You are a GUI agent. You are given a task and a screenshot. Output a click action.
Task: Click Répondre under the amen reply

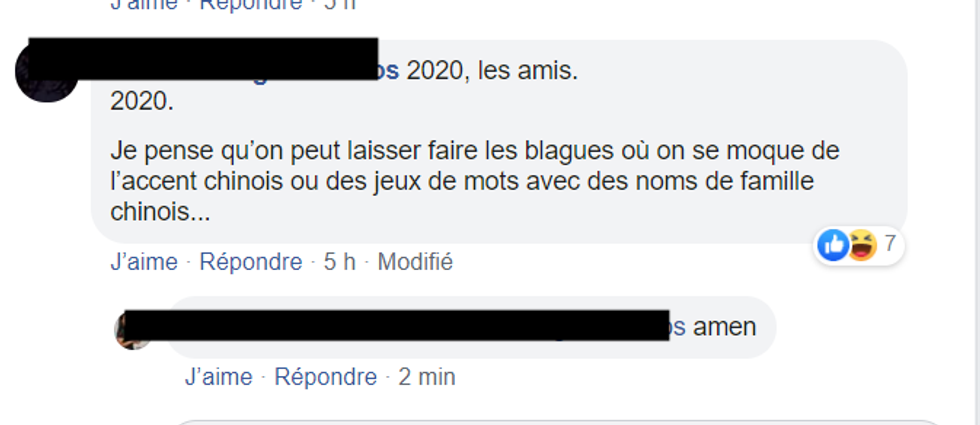(x=326, y=377)
